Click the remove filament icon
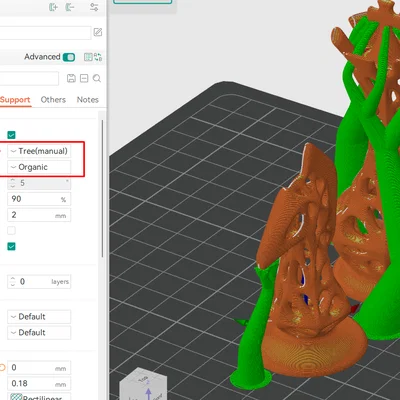The image size is (400, 400). tap(70, 7)
